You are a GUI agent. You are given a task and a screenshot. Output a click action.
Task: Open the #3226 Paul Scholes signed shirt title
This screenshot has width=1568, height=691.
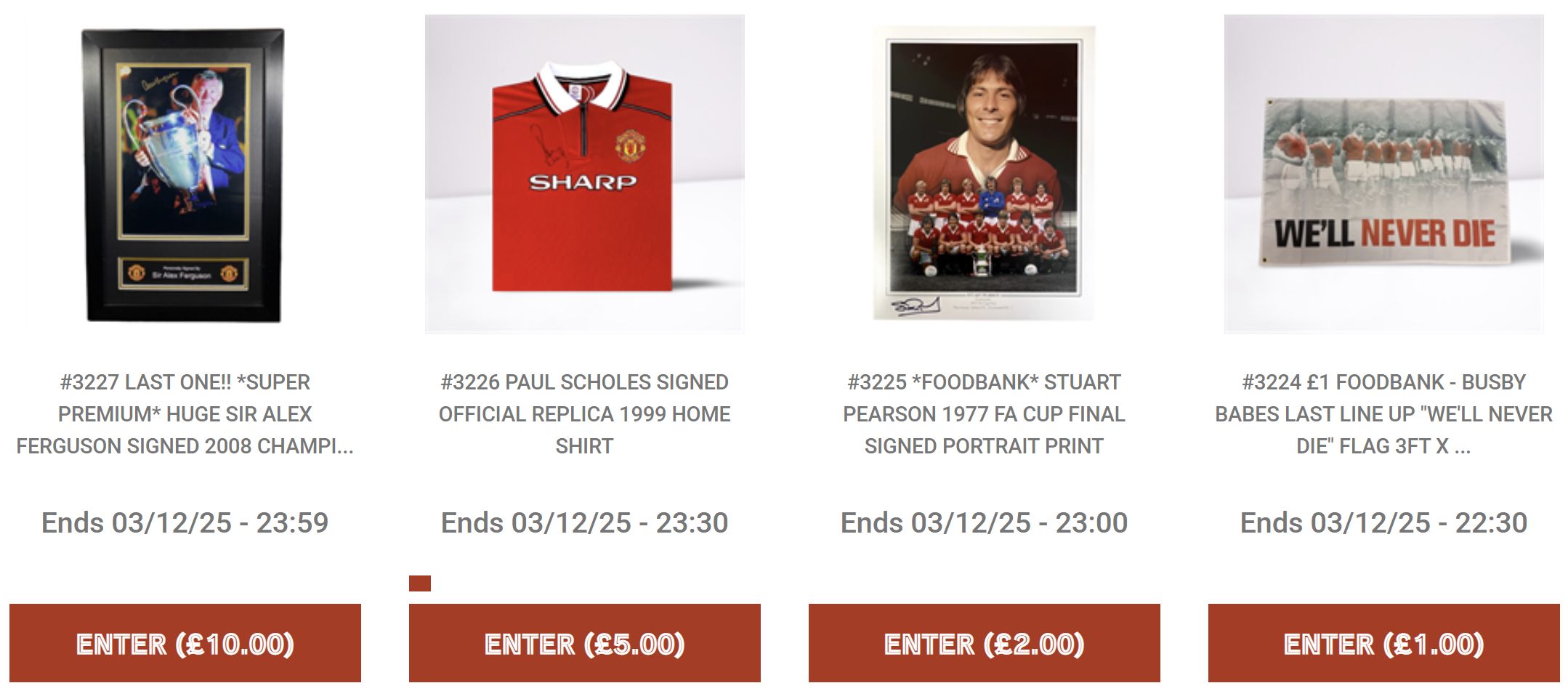pyautogui.click(x=584, y=414)
